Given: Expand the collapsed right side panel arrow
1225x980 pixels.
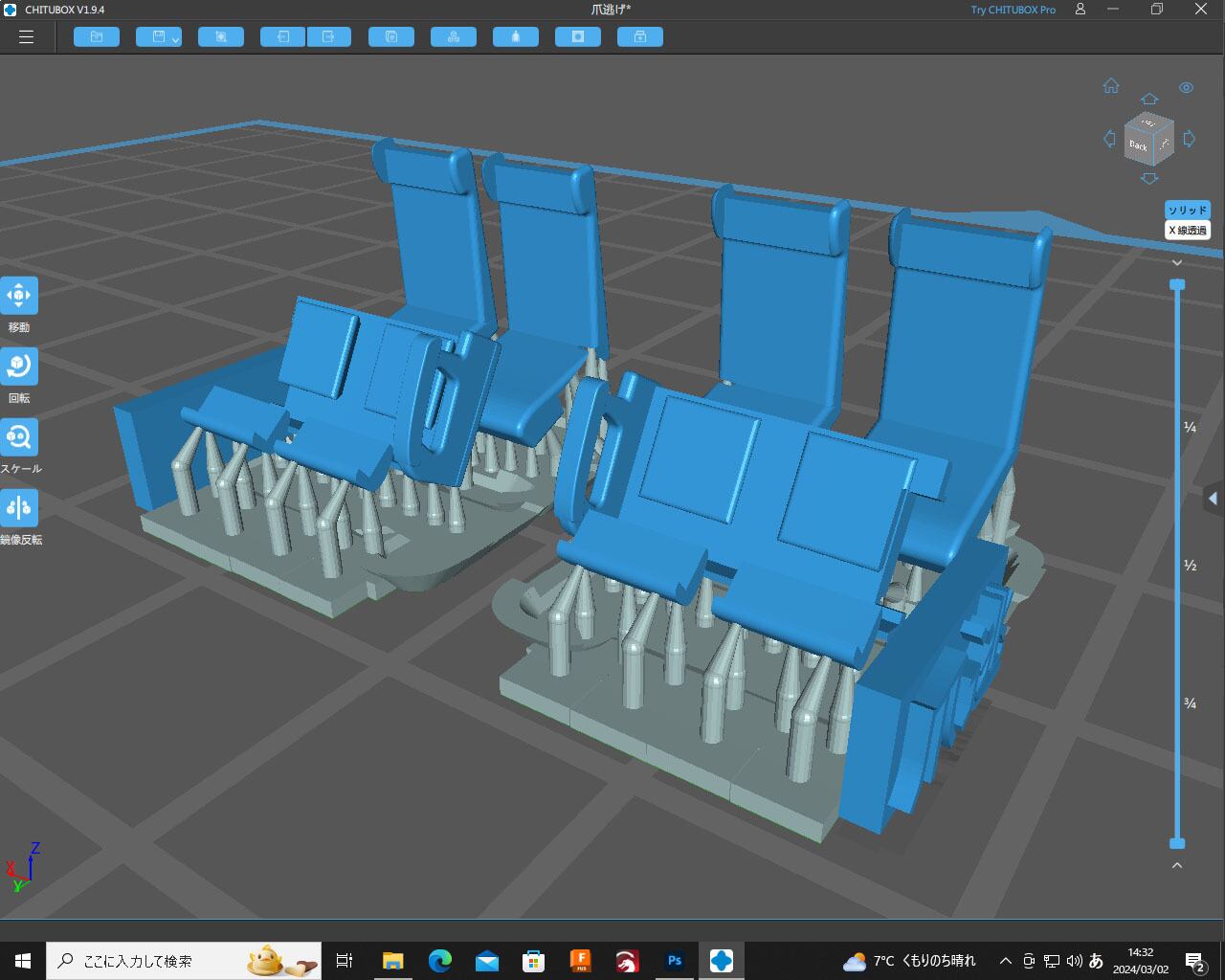Looking at the screenshot, I should [1213, 499].
